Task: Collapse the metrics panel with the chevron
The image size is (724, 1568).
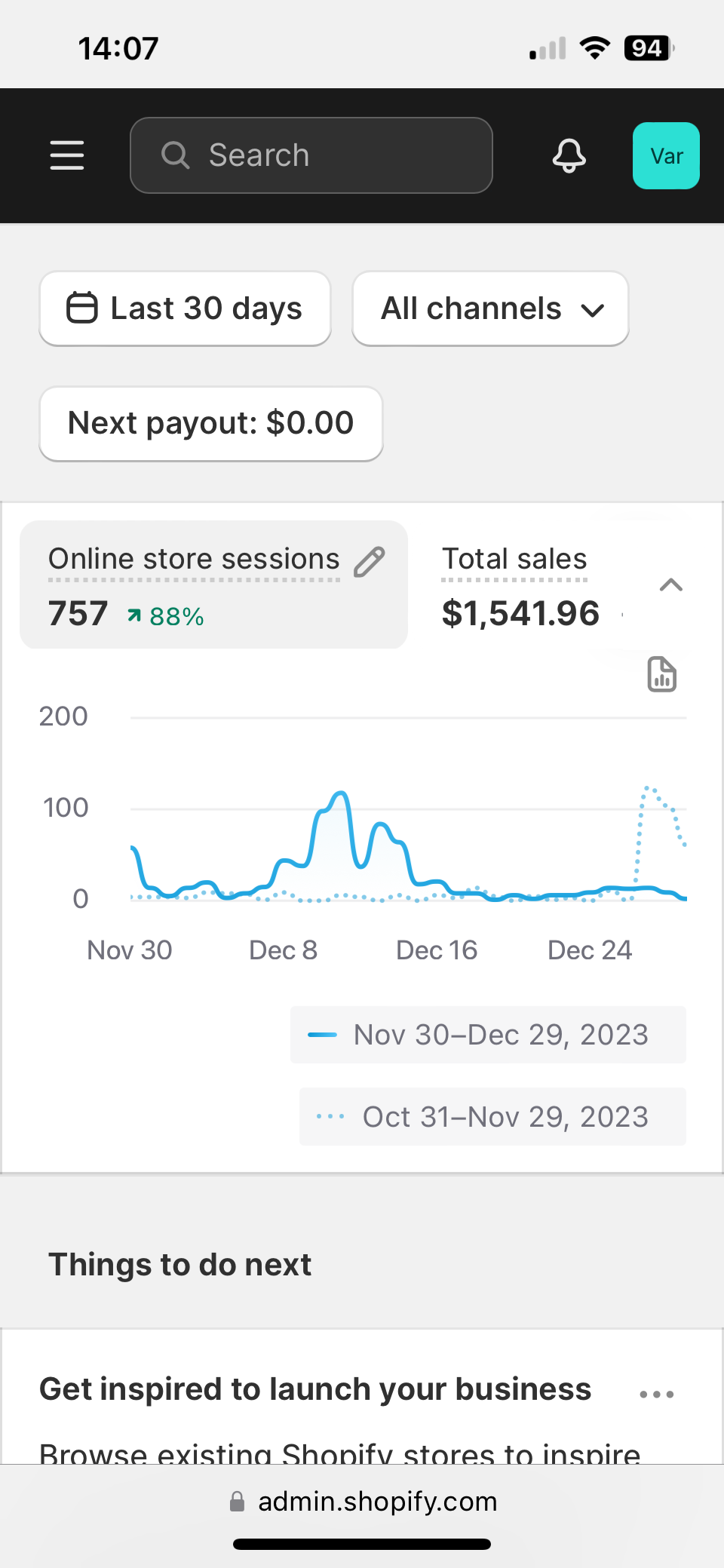Action: coord(670,585)
